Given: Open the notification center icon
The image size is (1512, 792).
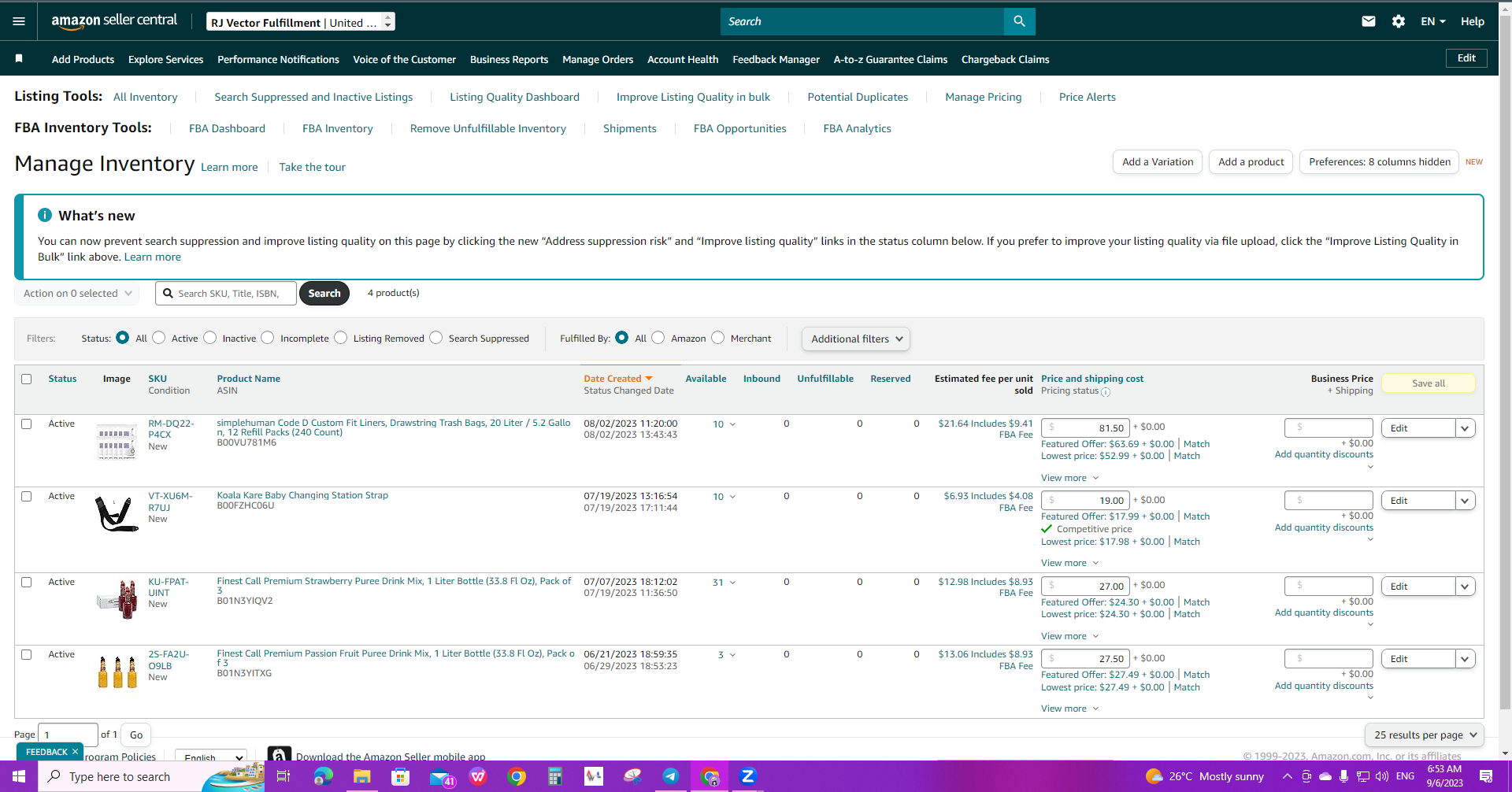Looking at the screenshot, I should tap(1486, 776).
